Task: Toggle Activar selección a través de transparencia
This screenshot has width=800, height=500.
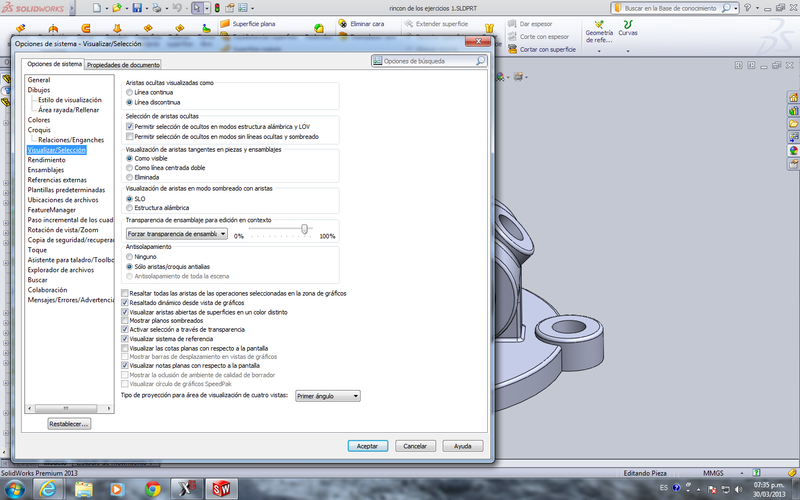Action: [124, 330]
